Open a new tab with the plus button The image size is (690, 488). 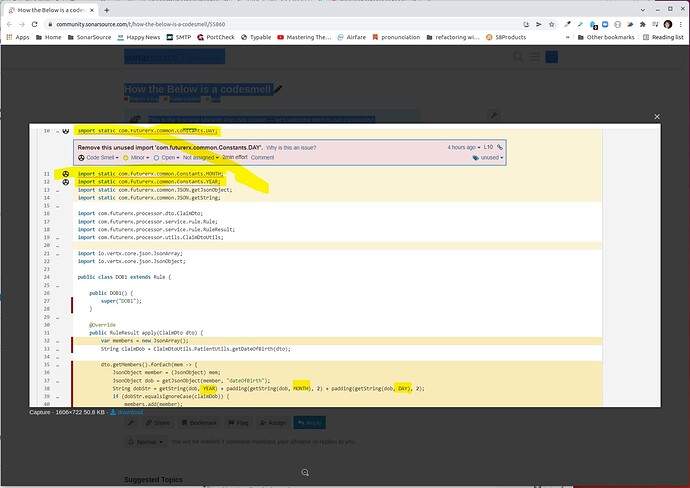[x=106, y=10]
